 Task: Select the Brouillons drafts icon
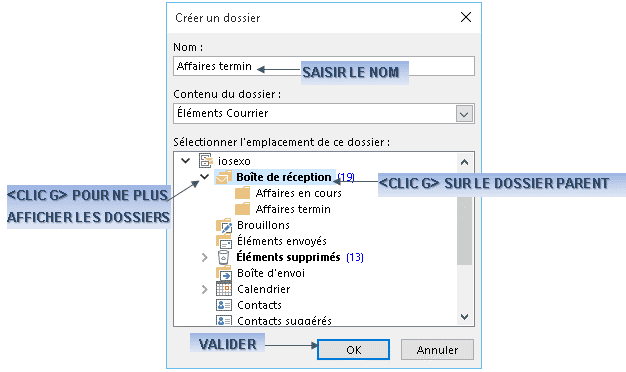[x=224, y=225]
